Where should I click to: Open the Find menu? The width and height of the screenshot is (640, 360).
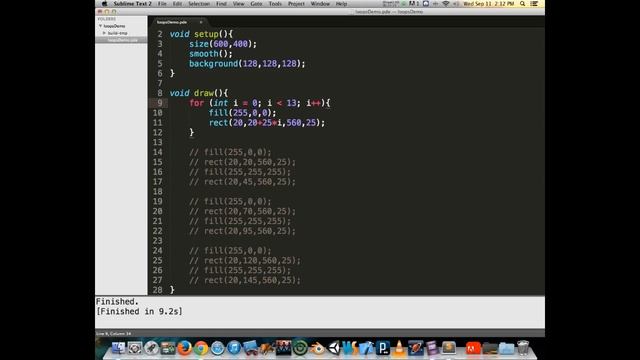(x=221, y=4)
